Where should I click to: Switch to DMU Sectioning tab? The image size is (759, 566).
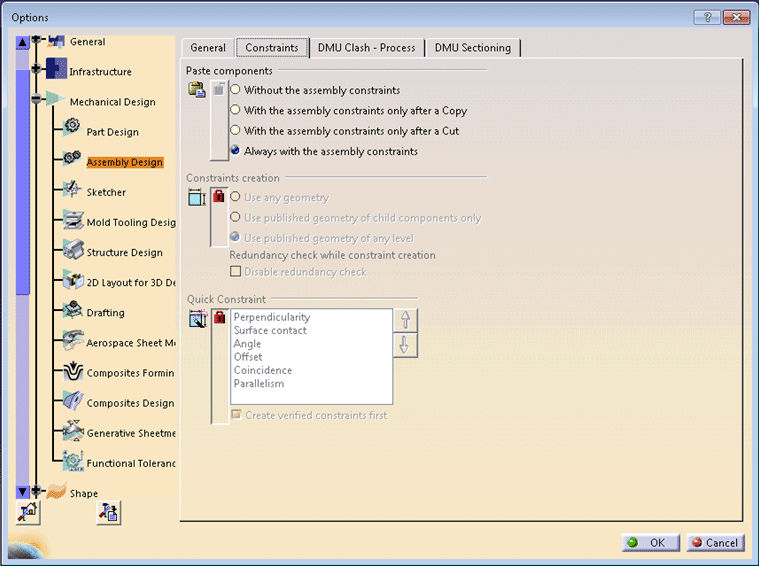pyautogui.click(x=472, y=48)
